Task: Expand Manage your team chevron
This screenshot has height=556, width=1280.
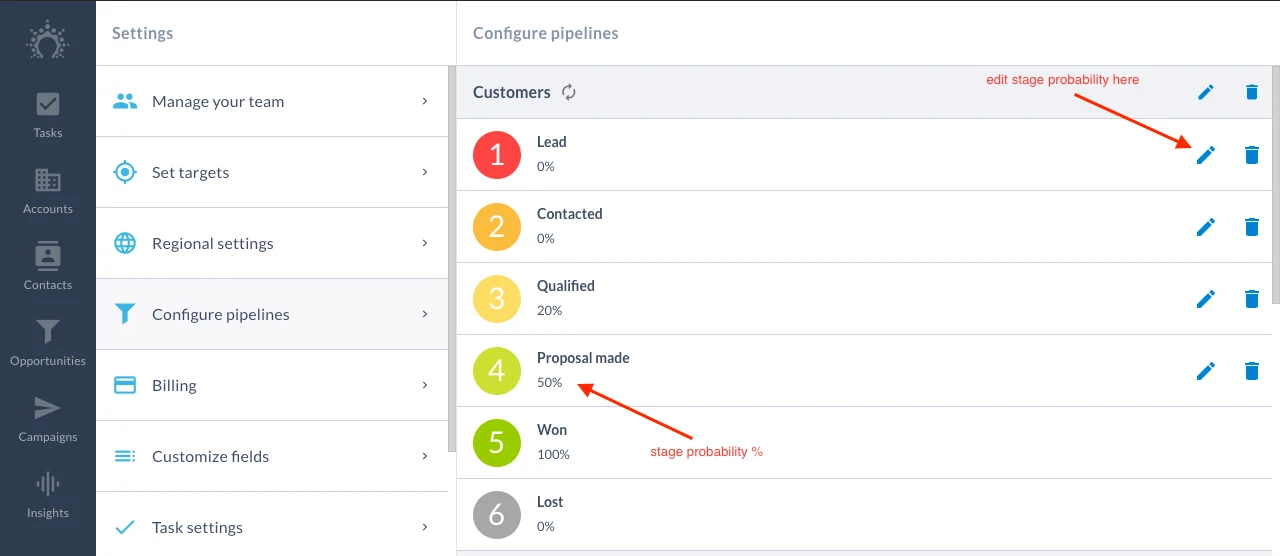Action: (425, 101)
